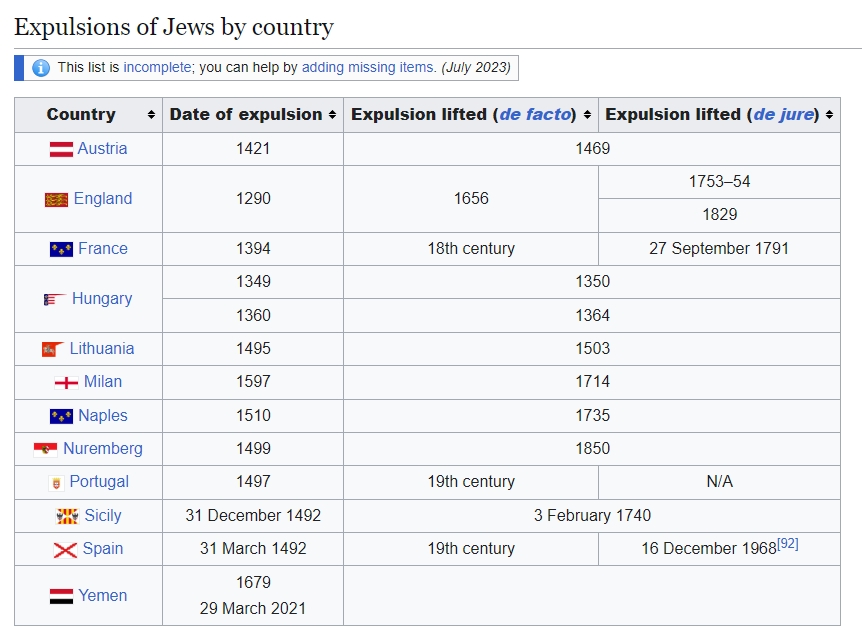Click the '(July 2023)' notice date
The width and height of the screenshot is (862, 642).
(x=476, y=68)
